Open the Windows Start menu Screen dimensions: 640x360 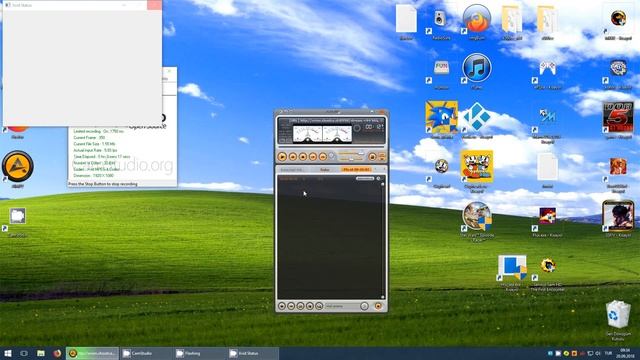8,353
